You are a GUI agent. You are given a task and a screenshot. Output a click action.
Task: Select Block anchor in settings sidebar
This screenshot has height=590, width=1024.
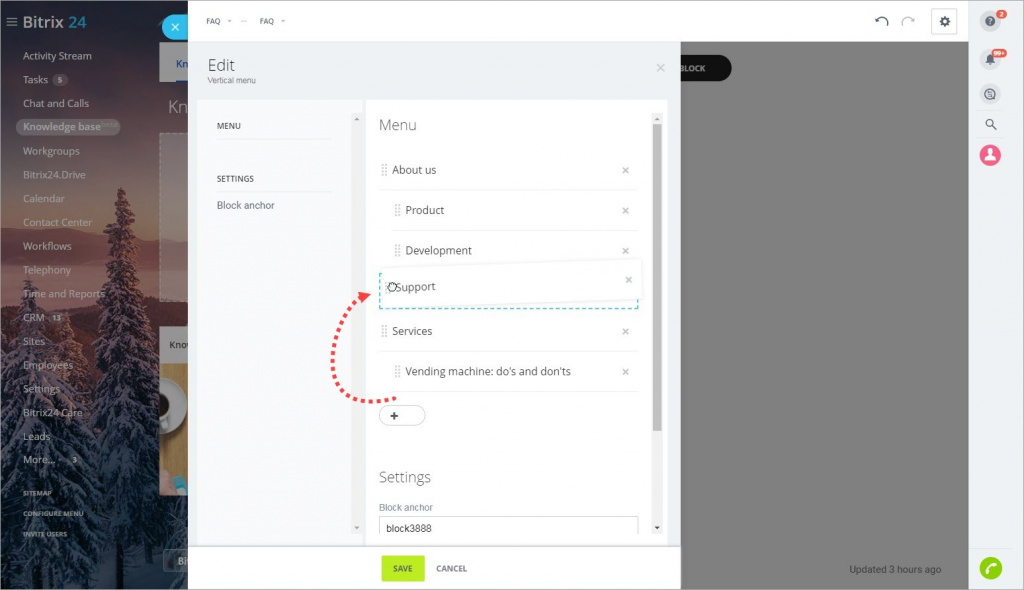click(x=246, y=205)
